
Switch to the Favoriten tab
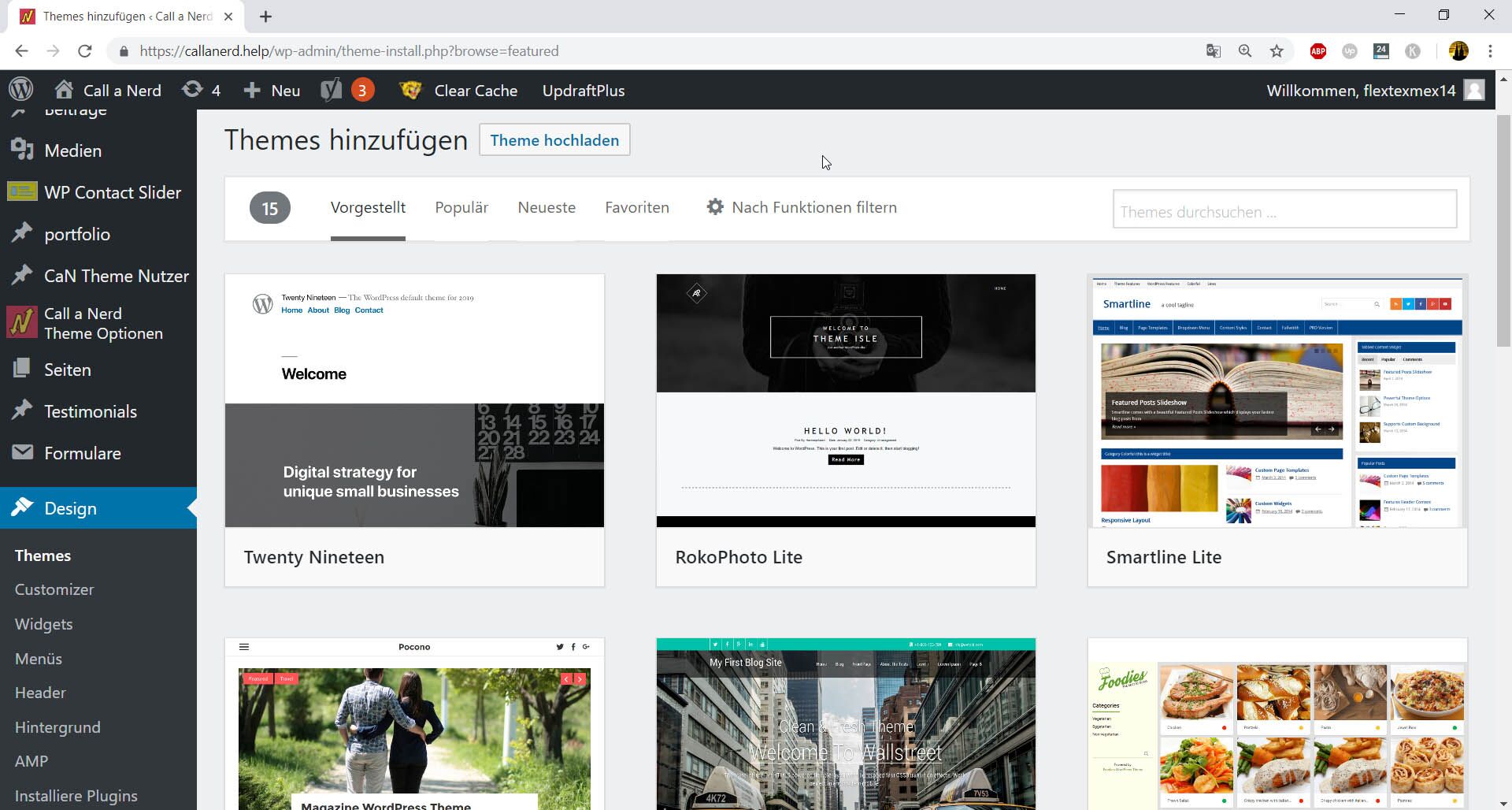[637, 207]
